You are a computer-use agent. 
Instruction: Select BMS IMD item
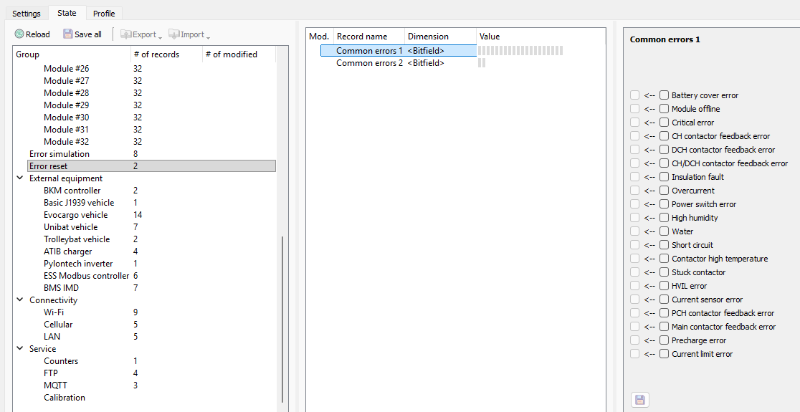point(61,288)
